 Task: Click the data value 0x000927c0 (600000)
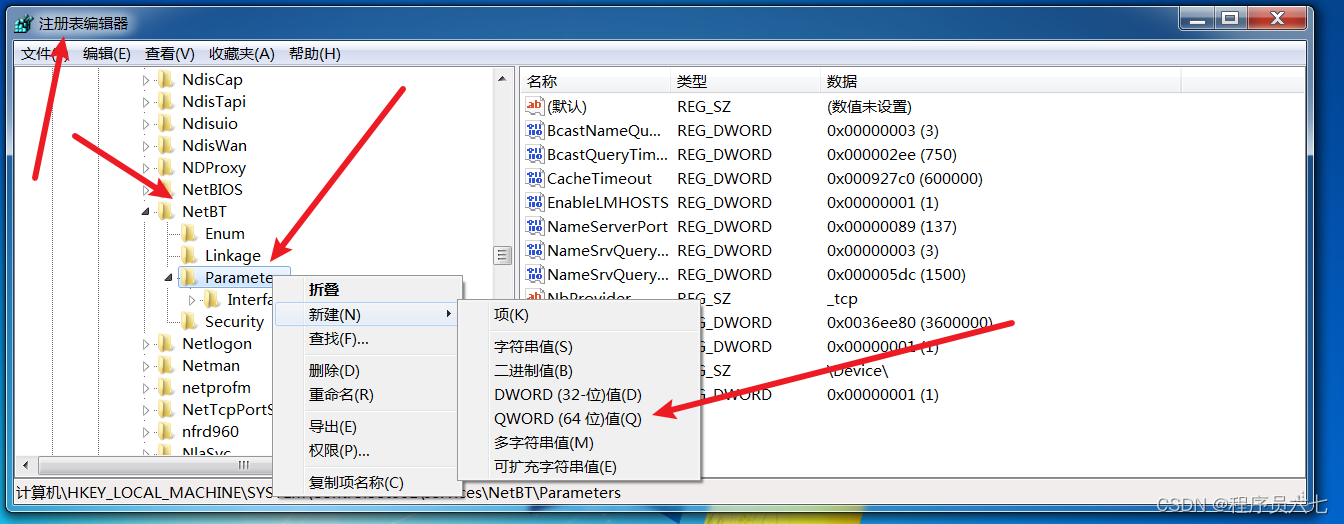point(905,178)
